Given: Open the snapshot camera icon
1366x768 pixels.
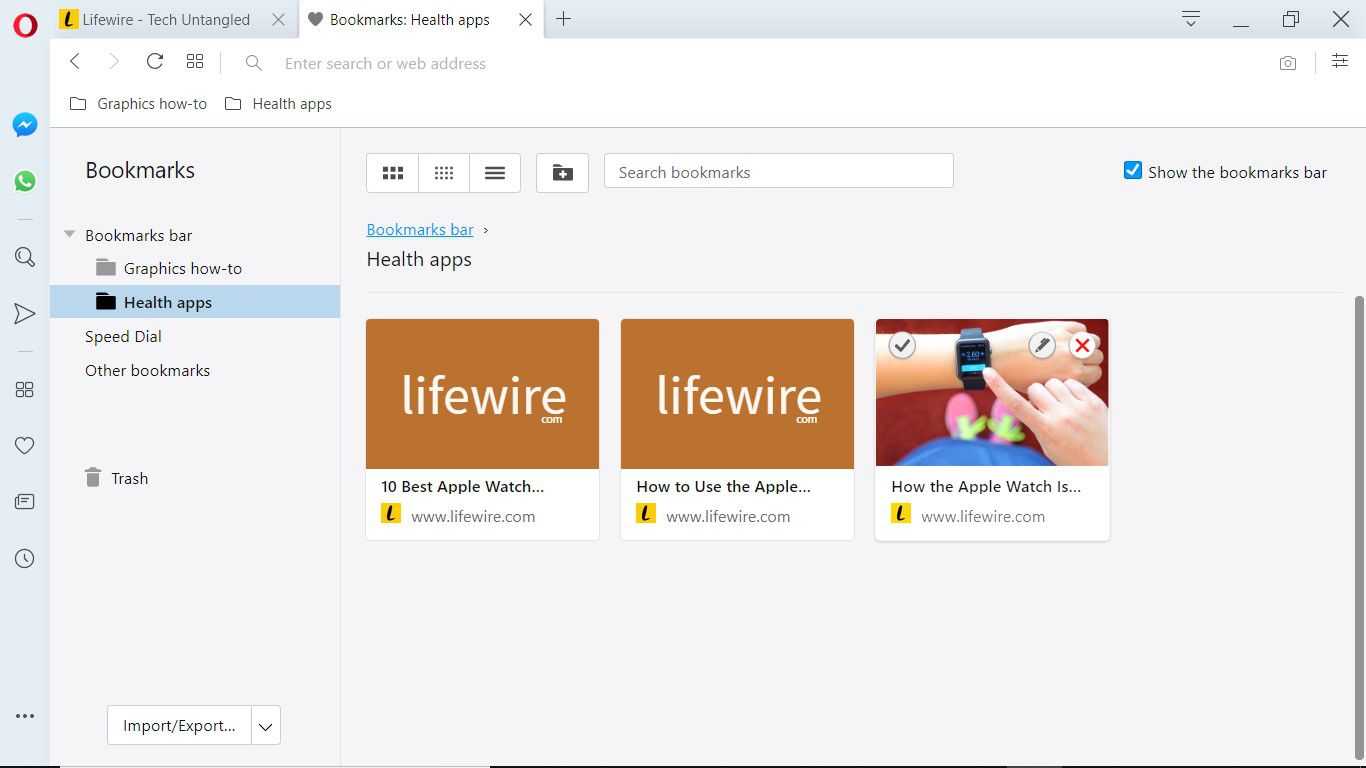Looking at the screenshot, I should [1287, 63].
